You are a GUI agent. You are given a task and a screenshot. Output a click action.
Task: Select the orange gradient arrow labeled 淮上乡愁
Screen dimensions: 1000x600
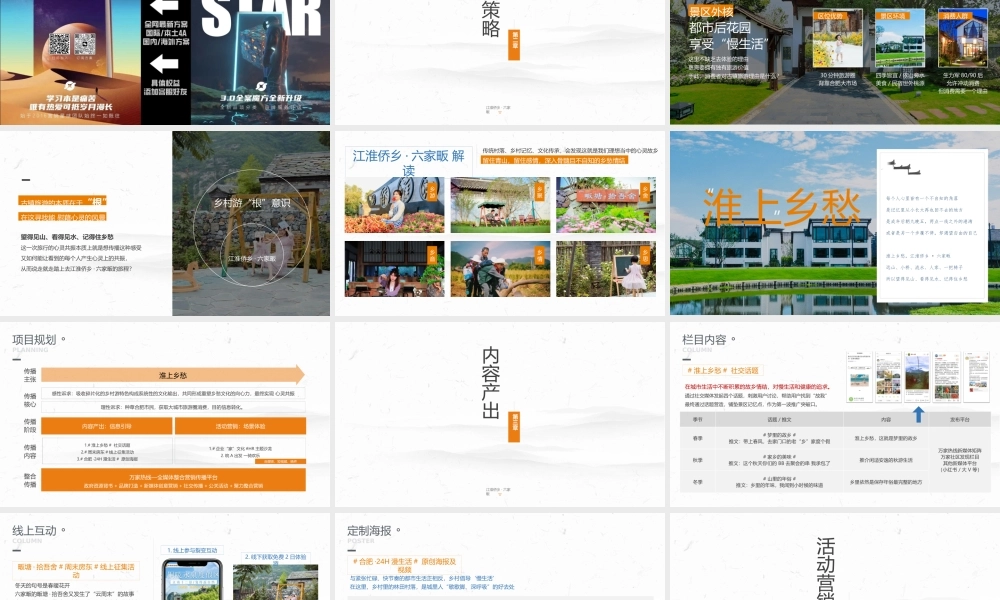coord(175,377)
